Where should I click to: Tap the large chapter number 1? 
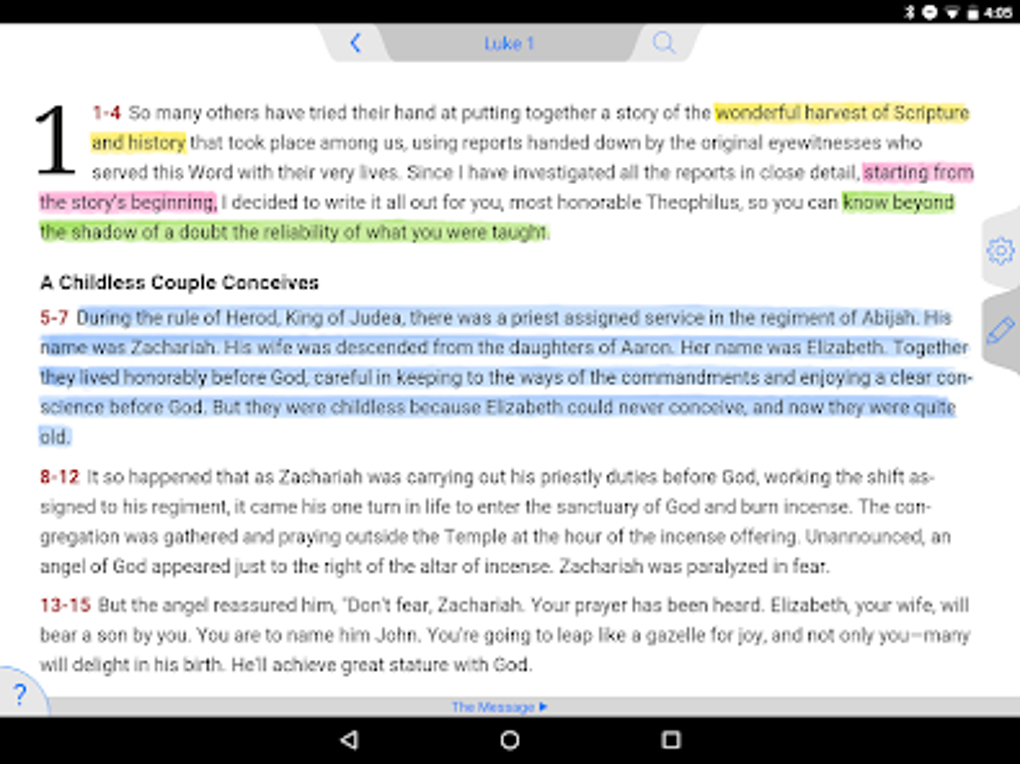click(x=55, y=140)
